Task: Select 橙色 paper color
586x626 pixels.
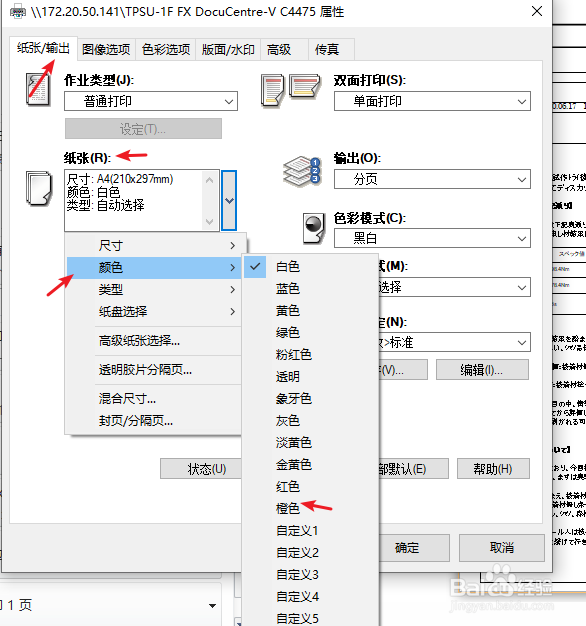Action: (311, 508)
